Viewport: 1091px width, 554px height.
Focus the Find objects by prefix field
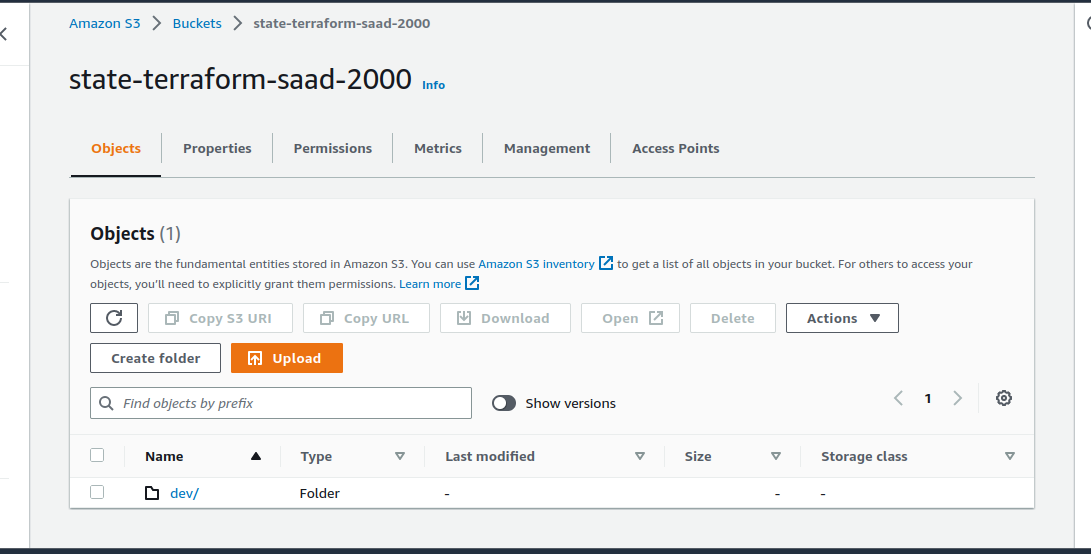tap(281, 403)
